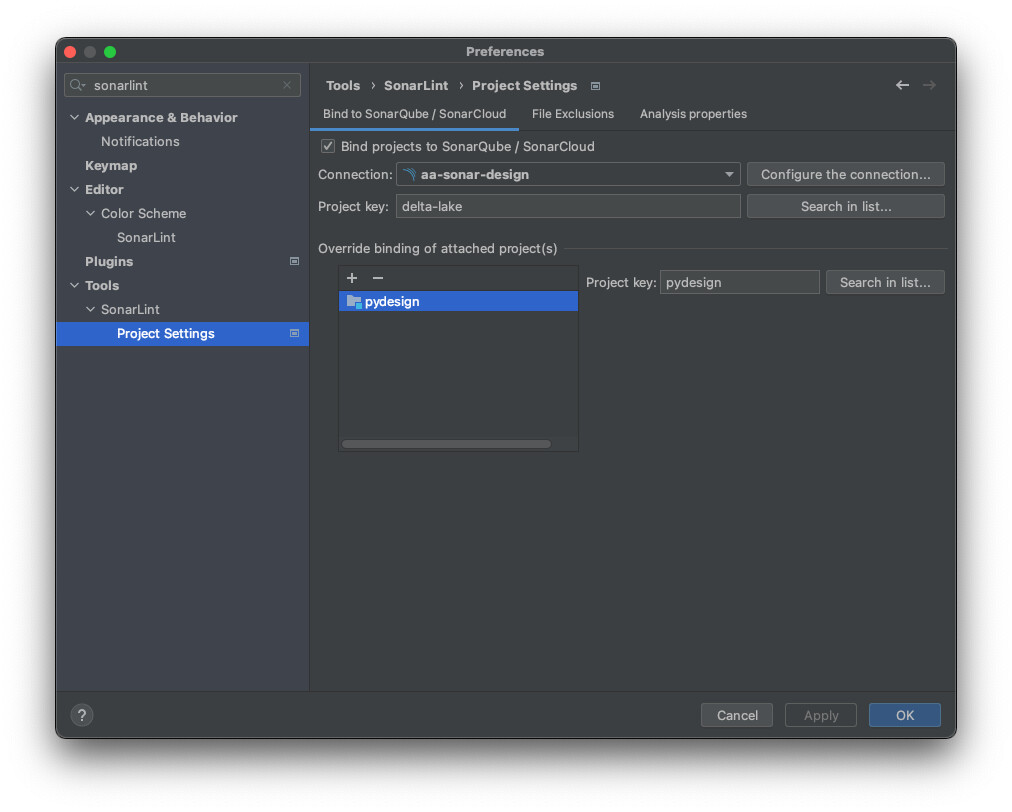Select Keymap in the settings tree
1012x812 pixels.
coord(111,166)
